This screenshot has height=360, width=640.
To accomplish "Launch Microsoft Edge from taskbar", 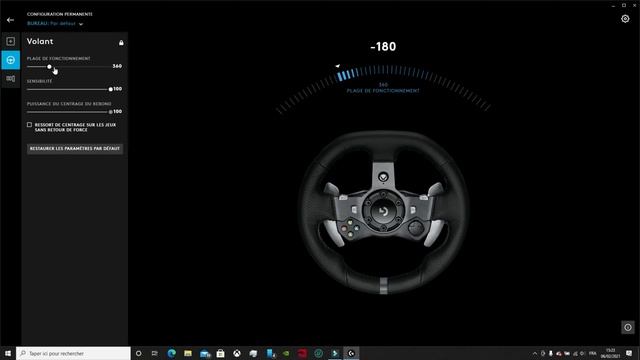I will [x=171, y=353].
